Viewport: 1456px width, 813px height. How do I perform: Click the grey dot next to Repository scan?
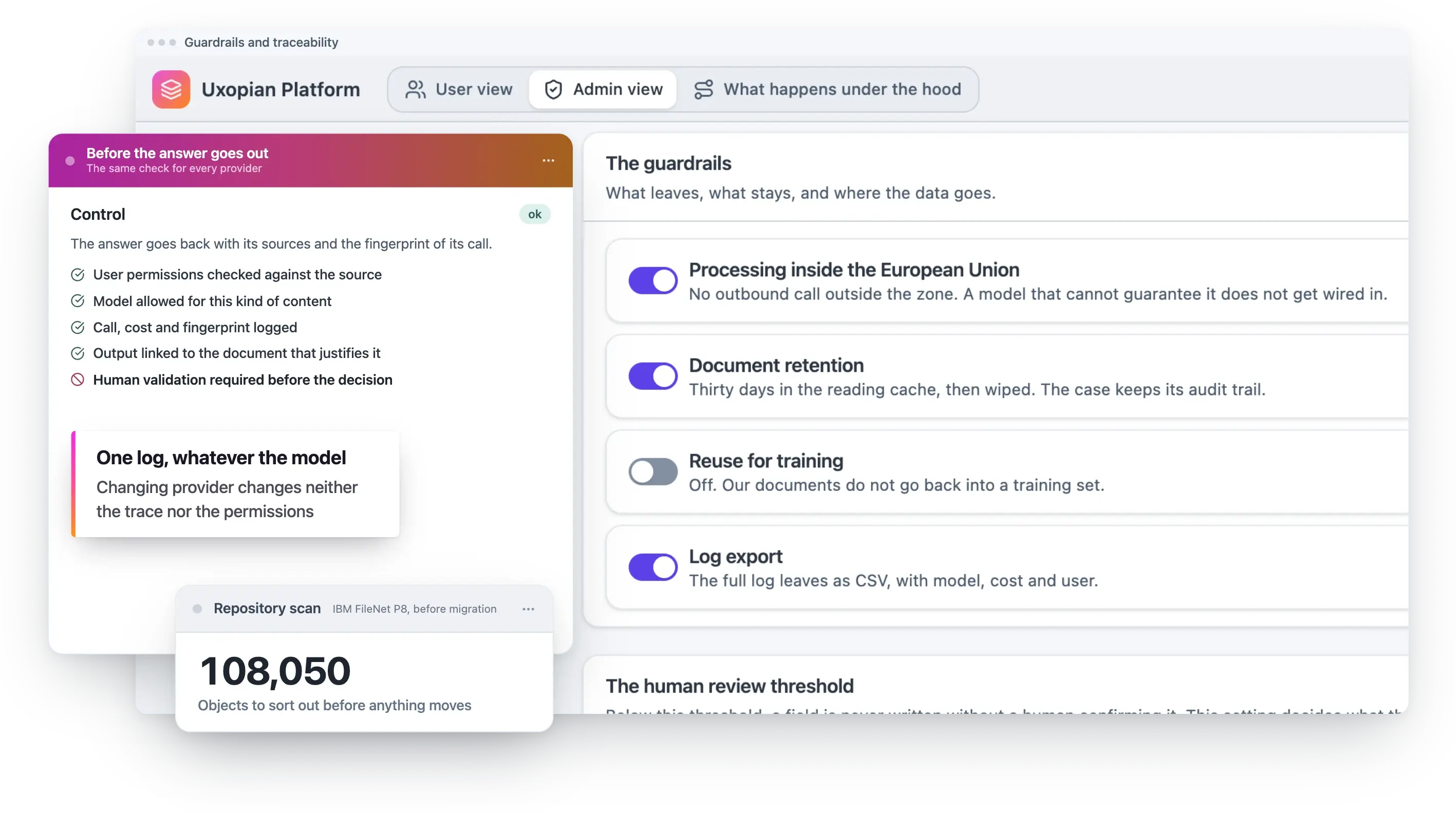(197, 609)
